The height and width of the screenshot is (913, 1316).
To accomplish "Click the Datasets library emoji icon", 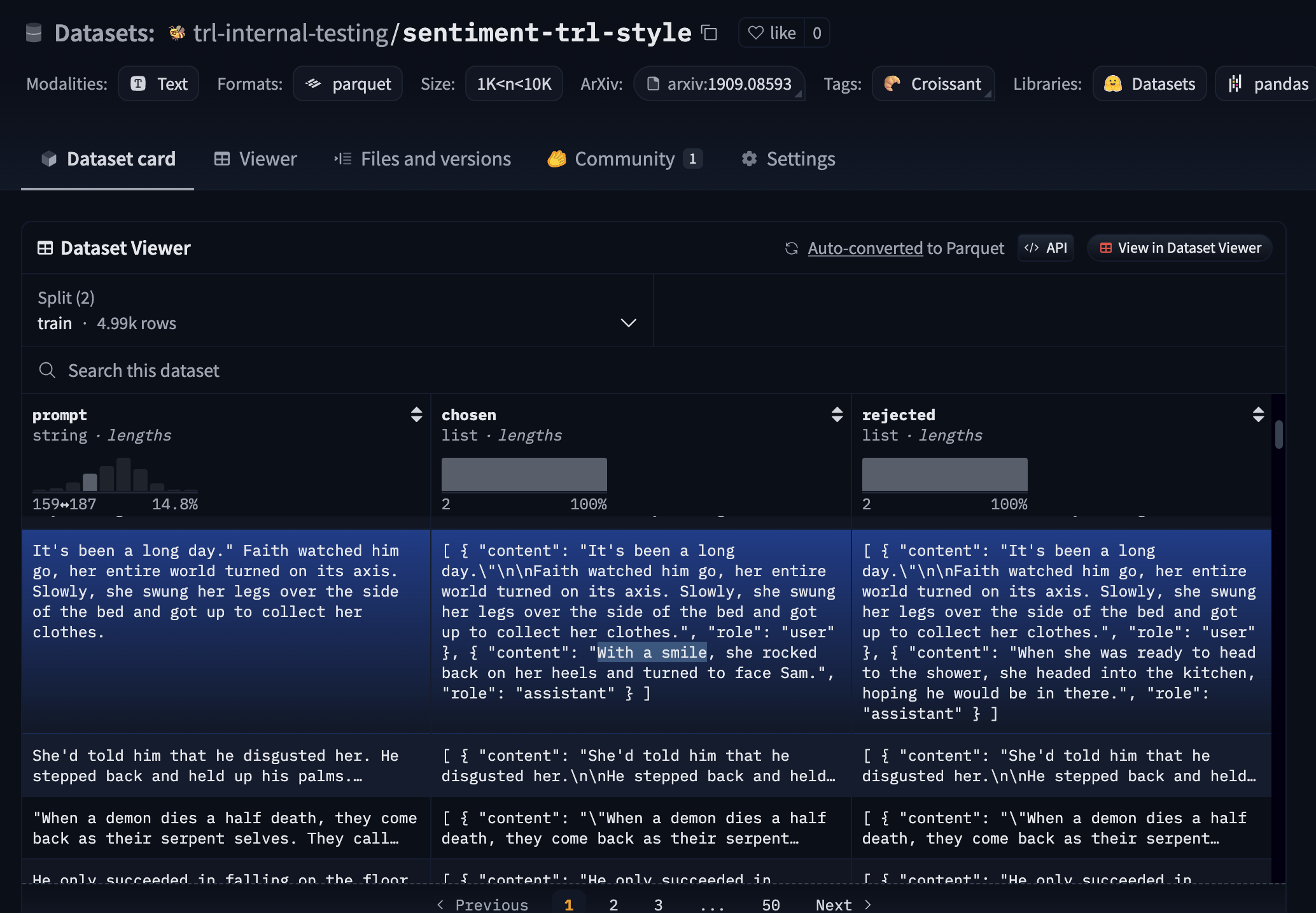I will (1112, 83).
